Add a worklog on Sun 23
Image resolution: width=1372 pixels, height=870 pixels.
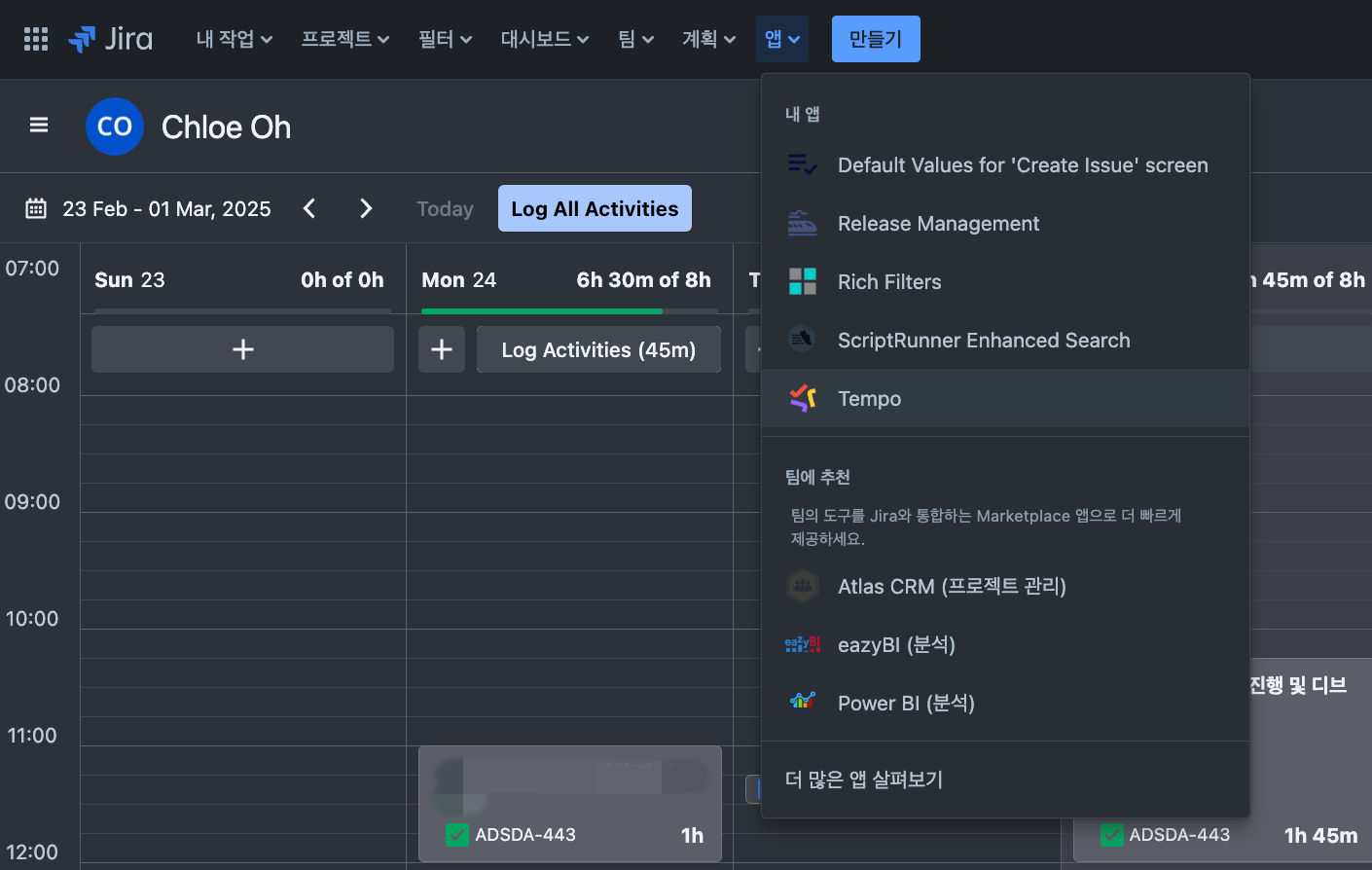click(242, 349)
